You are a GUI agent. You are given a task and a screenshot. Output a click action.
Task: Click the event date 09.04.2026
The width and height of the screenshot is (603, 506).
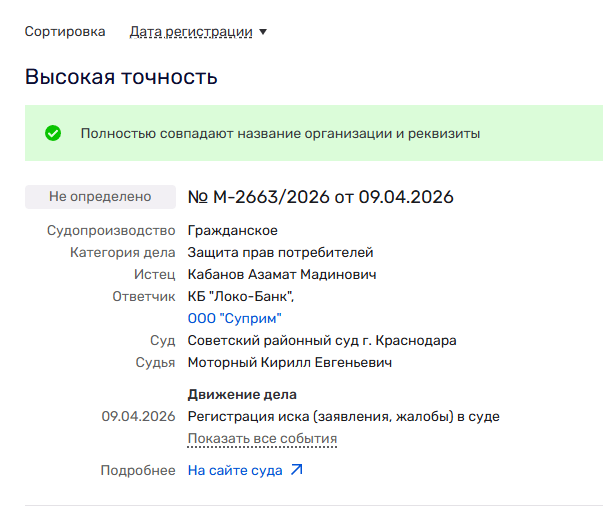[138, 416]
